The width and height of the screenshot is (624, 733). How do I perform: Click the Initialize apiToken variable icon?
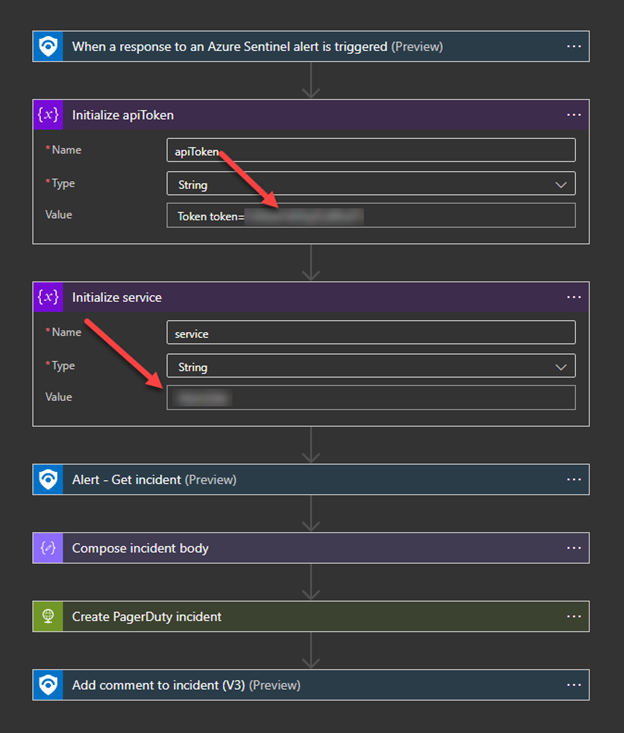click(x=48, y=115)
